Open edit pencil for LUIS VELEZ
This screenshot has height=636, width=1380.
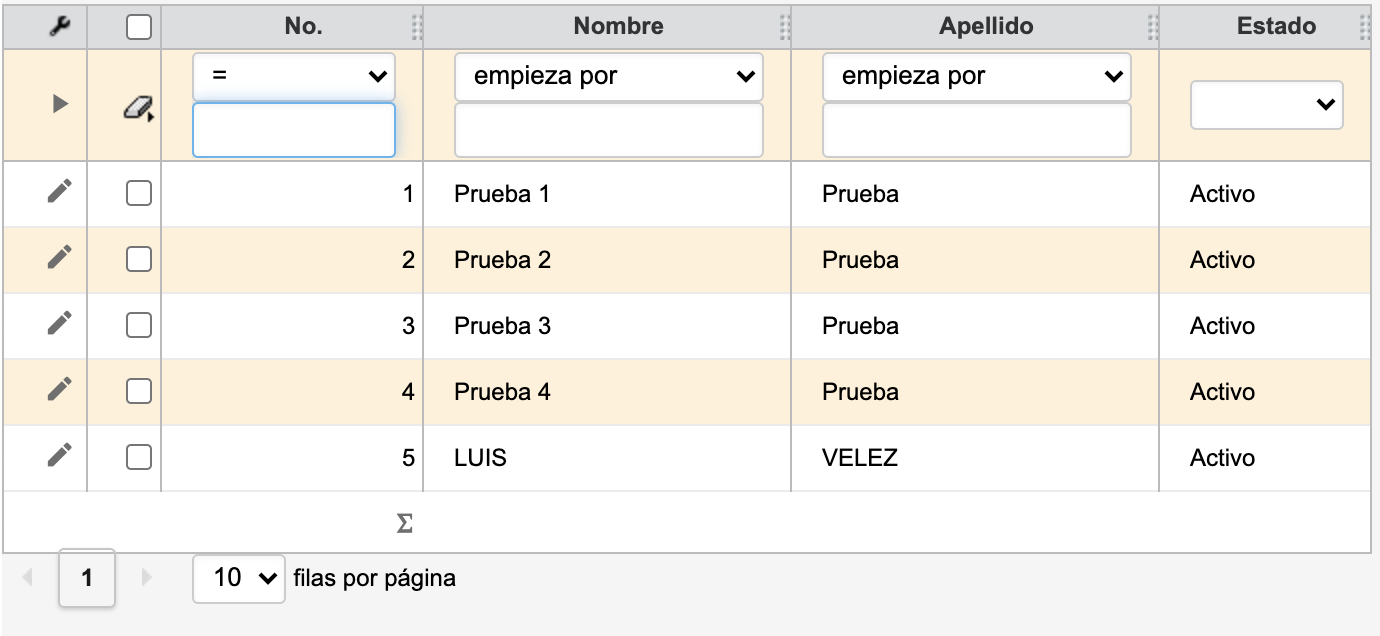click(59, 456)
